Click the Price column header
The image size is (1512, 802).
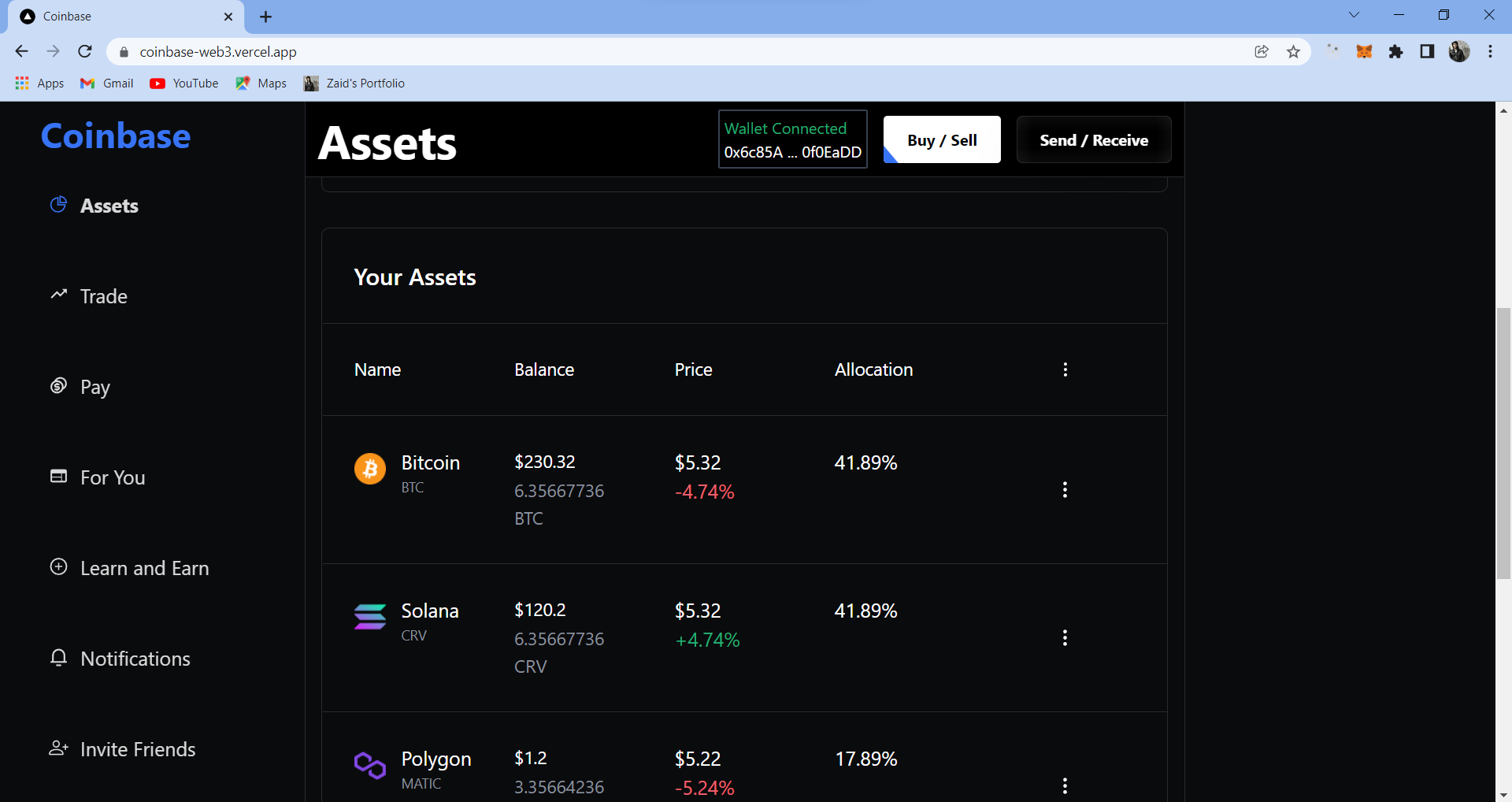(694, 369)
